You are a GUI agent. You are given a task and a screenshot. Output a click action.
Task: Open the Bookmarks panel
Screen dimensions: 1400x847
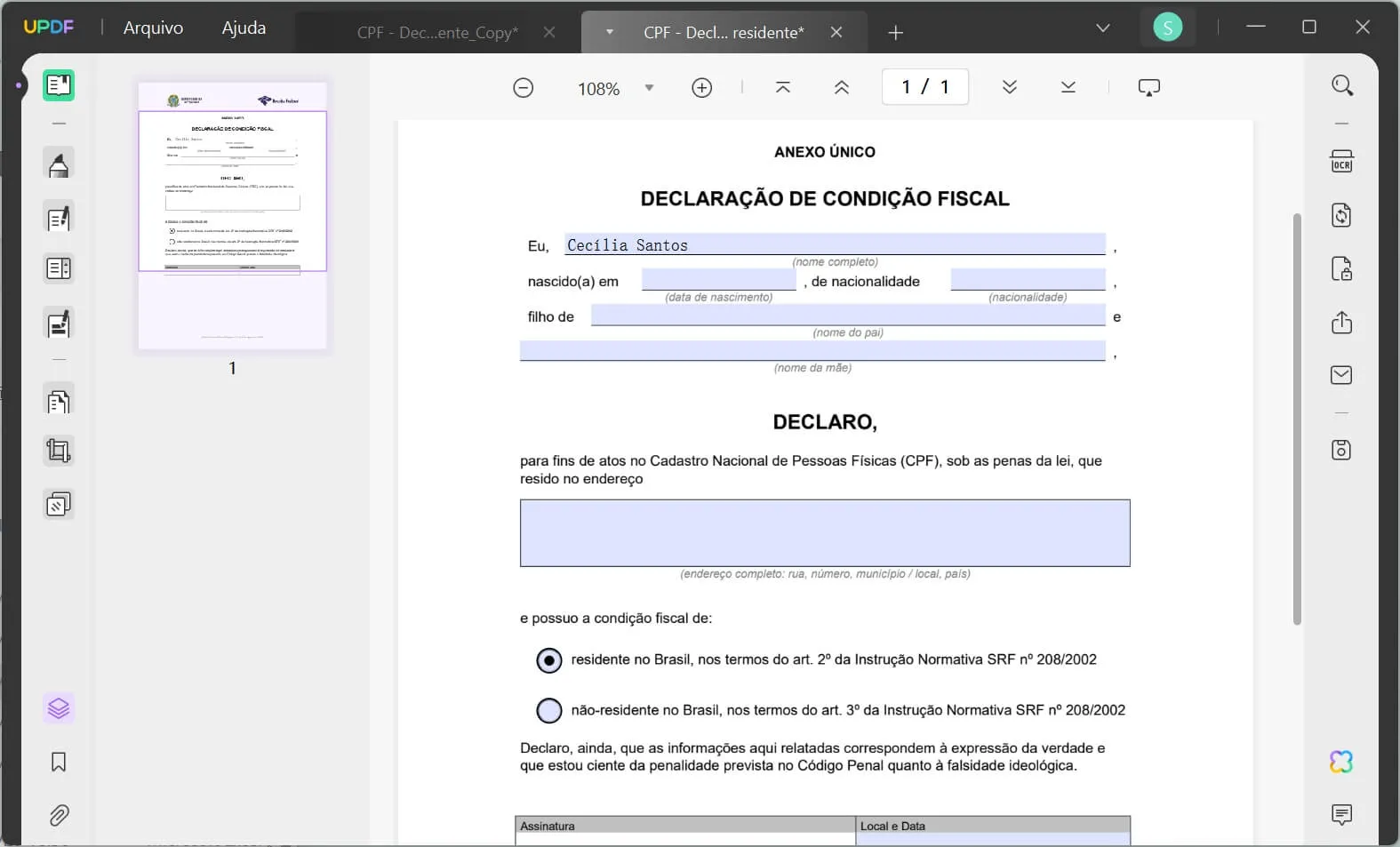(59, 762)
